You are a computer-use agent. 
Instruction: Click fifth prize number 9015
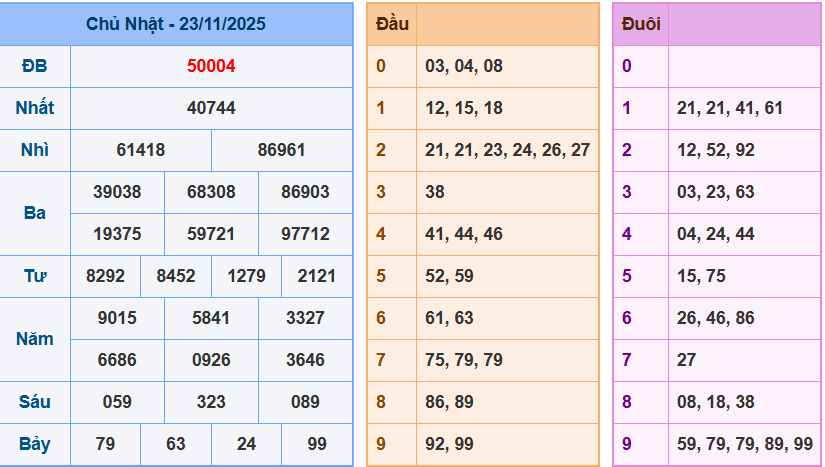(117, 318)
